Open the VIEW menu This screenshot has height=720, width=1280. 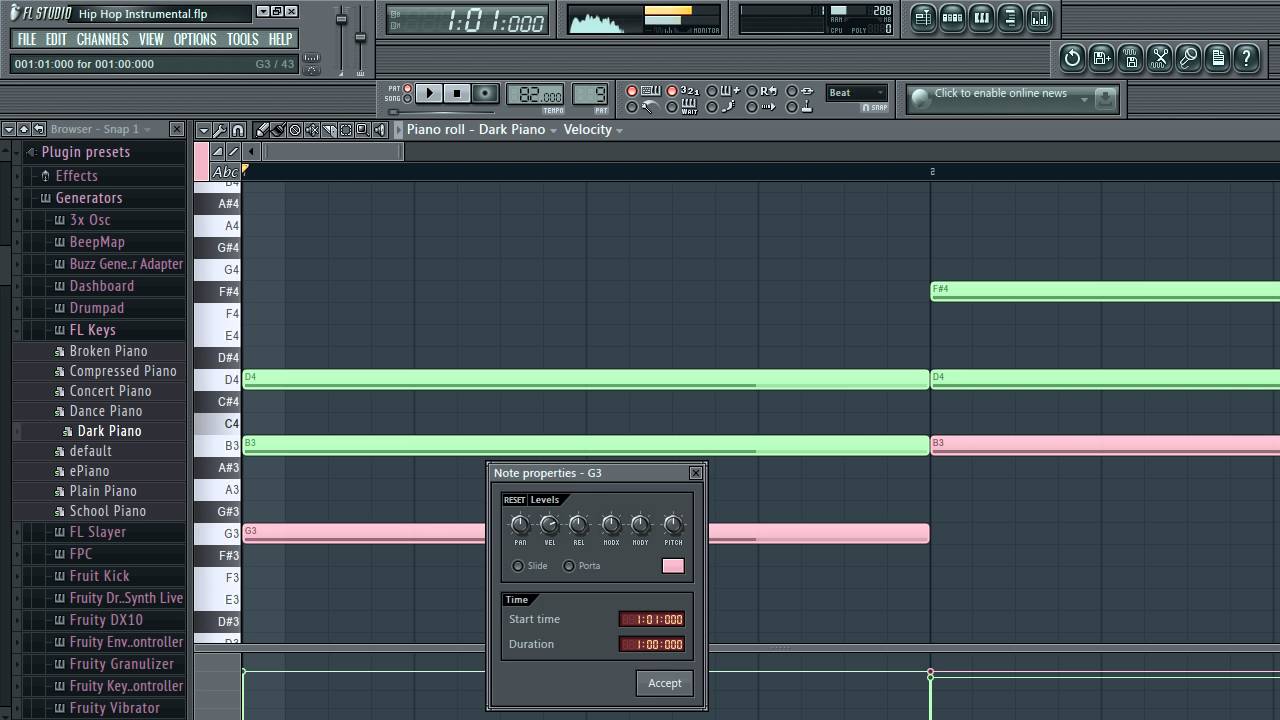click(151, 39)
